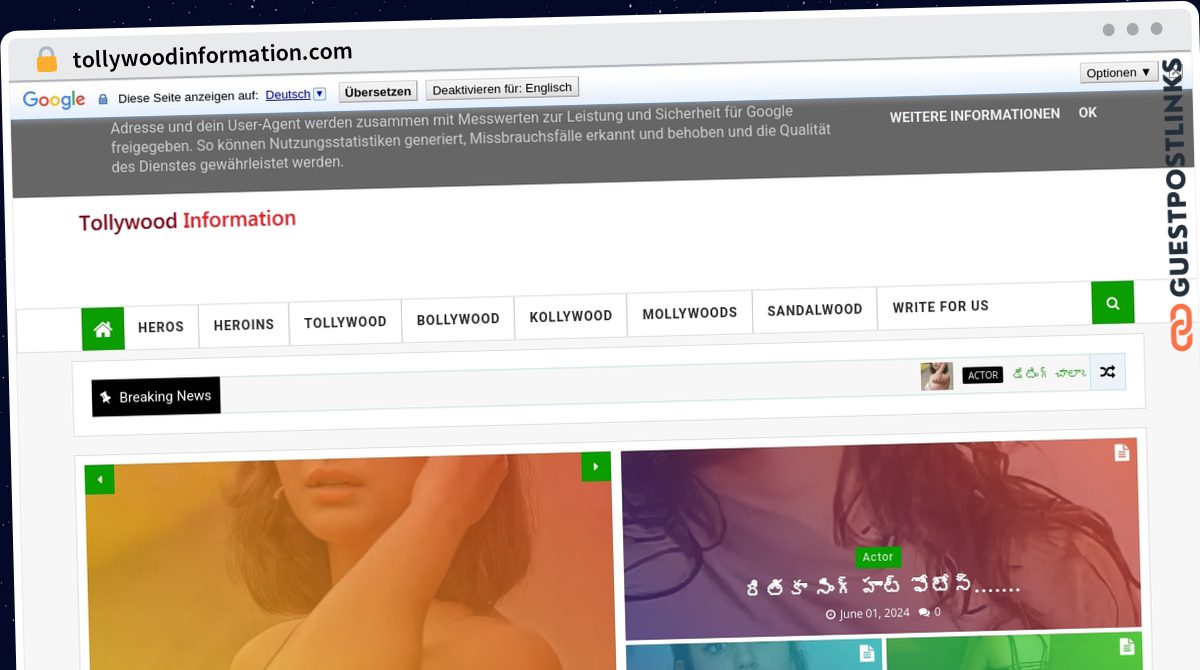Click the 'Deaktivieren für: Englisch' button
Viewport: 1200px width, 670px height.
(502, 89)
